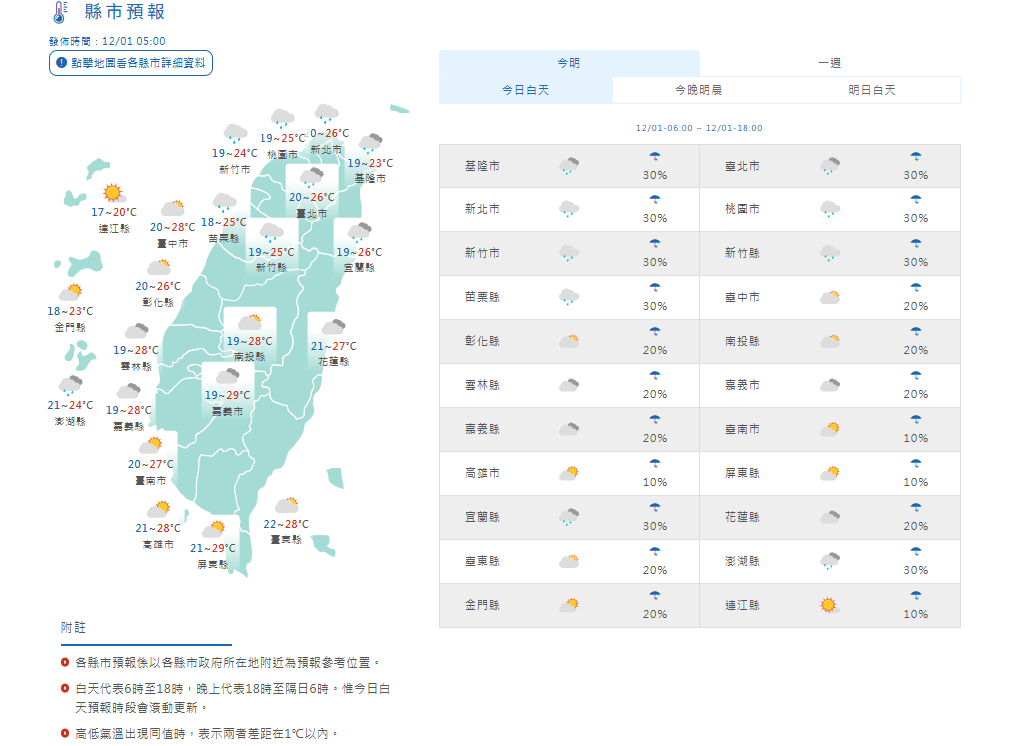Click the 臺東縣 weather icon on the map
Screen dimensions: 1018x746
287,506
